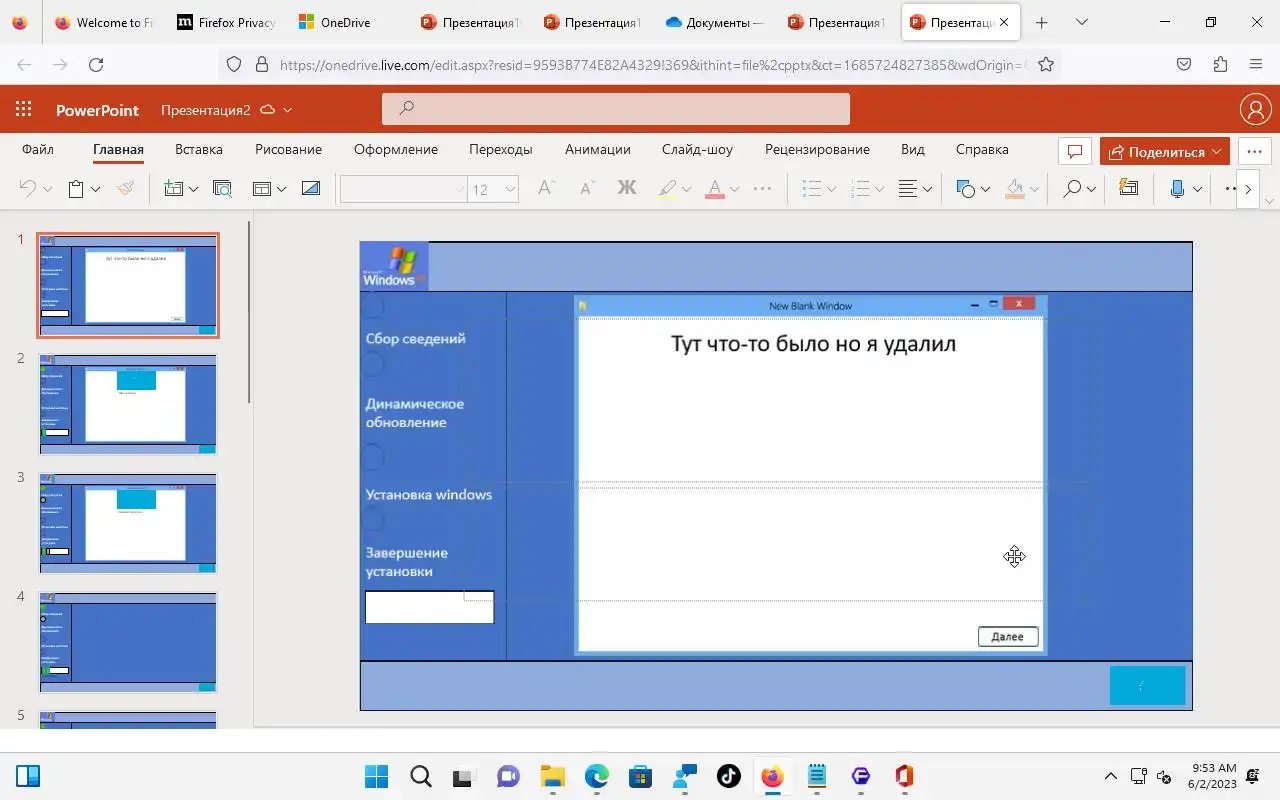
Task: Expand font color dropdown arrow
Action: pyautogui.click(x=734, y=189)
